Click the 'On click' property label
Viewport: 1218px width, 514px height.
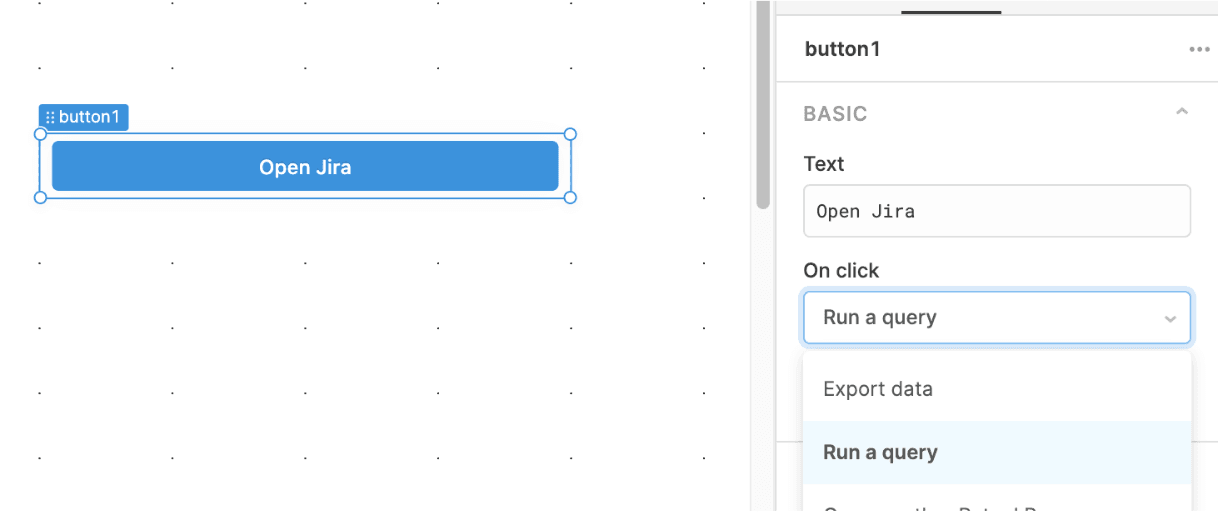tap(841, 270)
